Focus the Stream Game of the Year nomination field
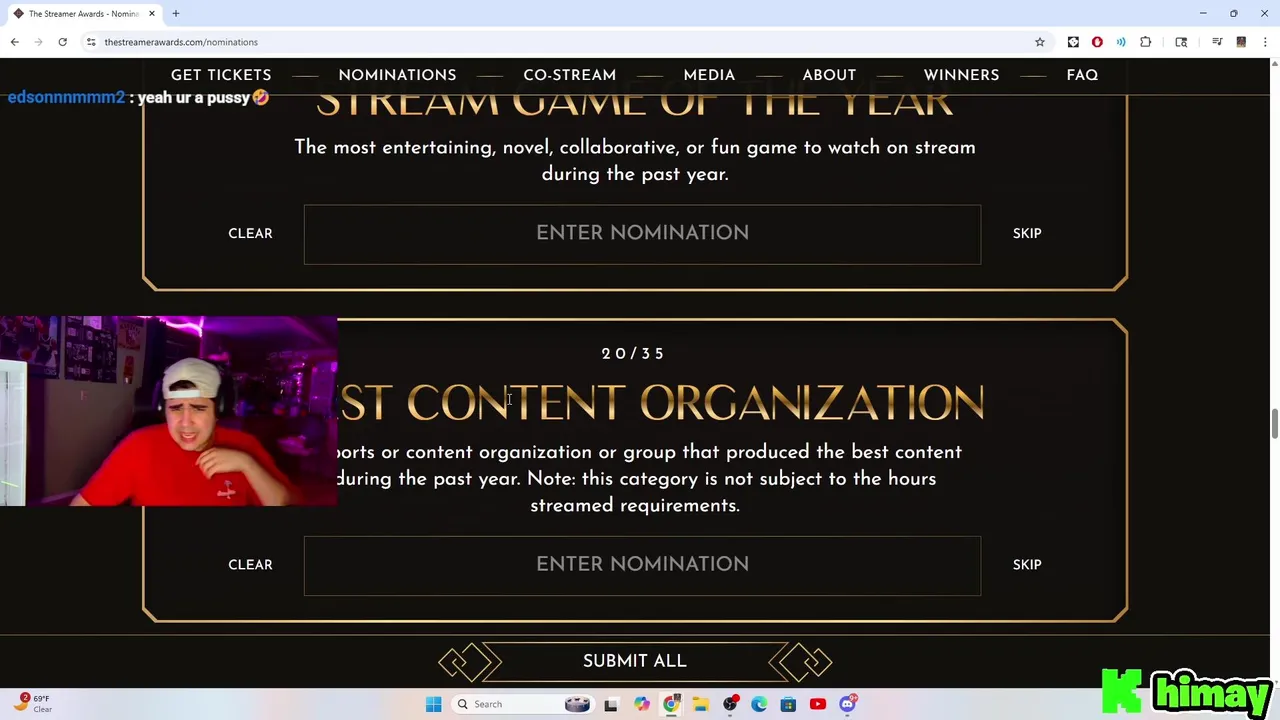Viewport: 1280px width, 720px height. coord(642,234)
